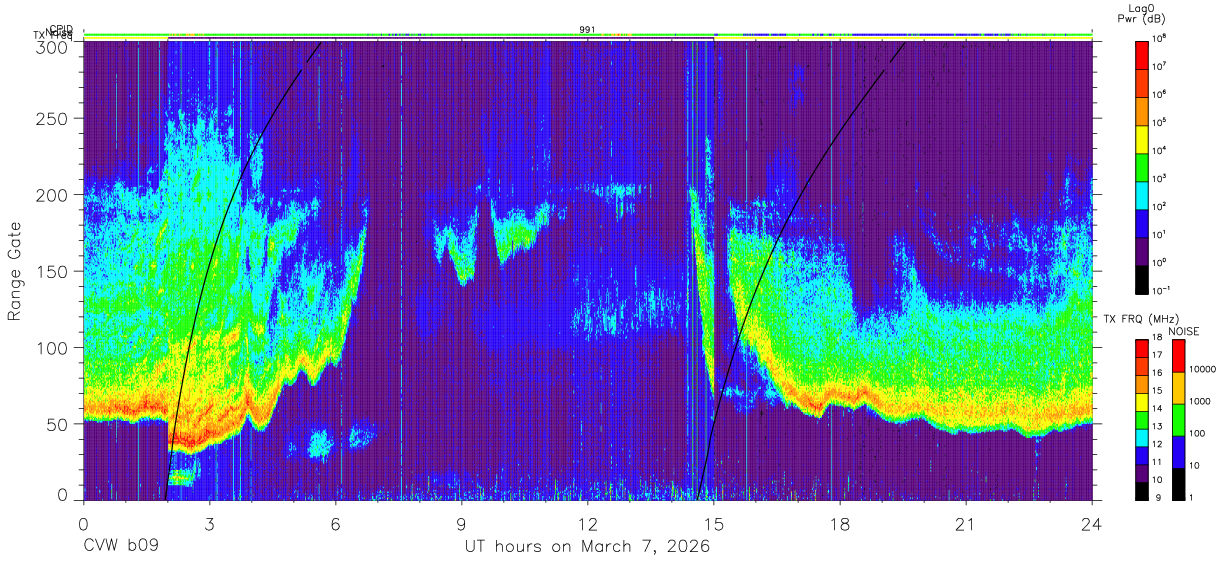Pick the red swatch in the NOISE scale

1179,355
